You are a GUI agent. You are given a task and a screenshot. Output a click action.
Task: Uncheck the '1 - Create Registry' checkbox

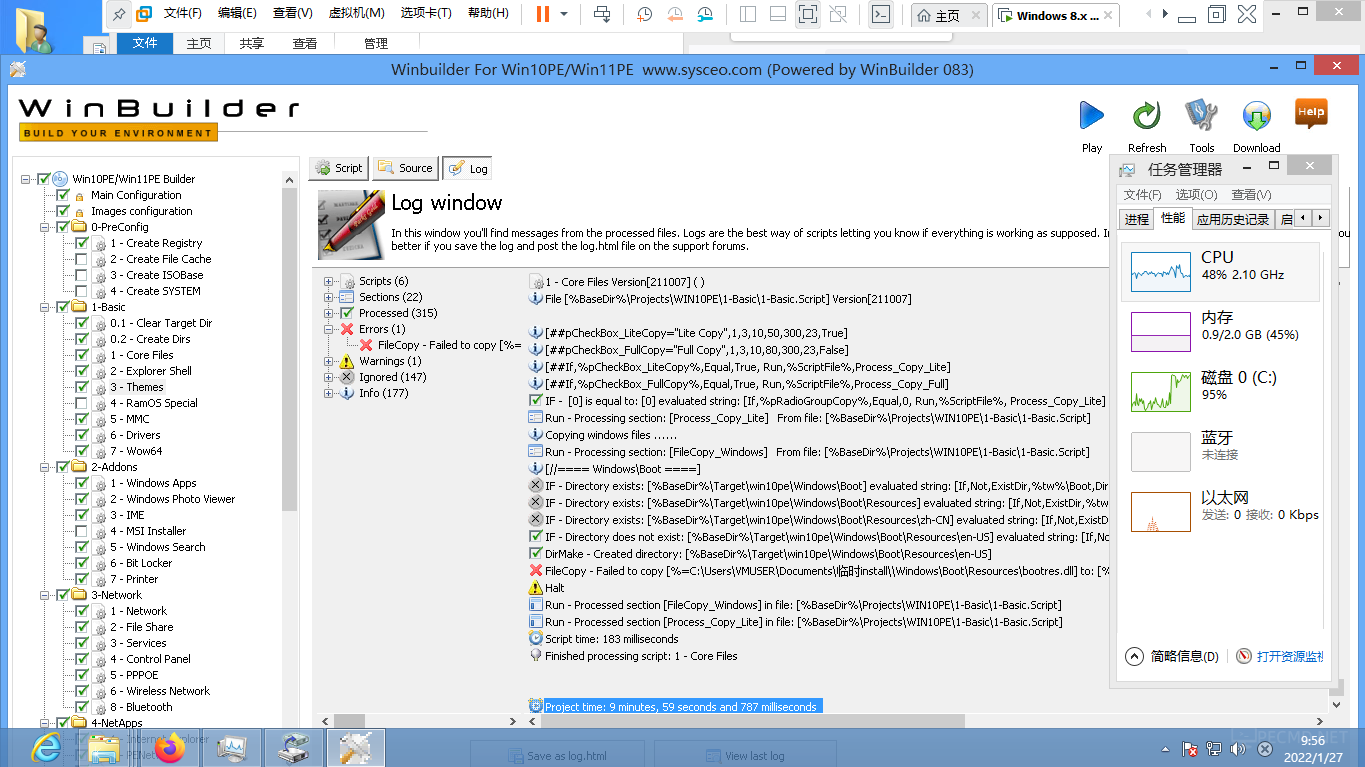pos(82,243)
